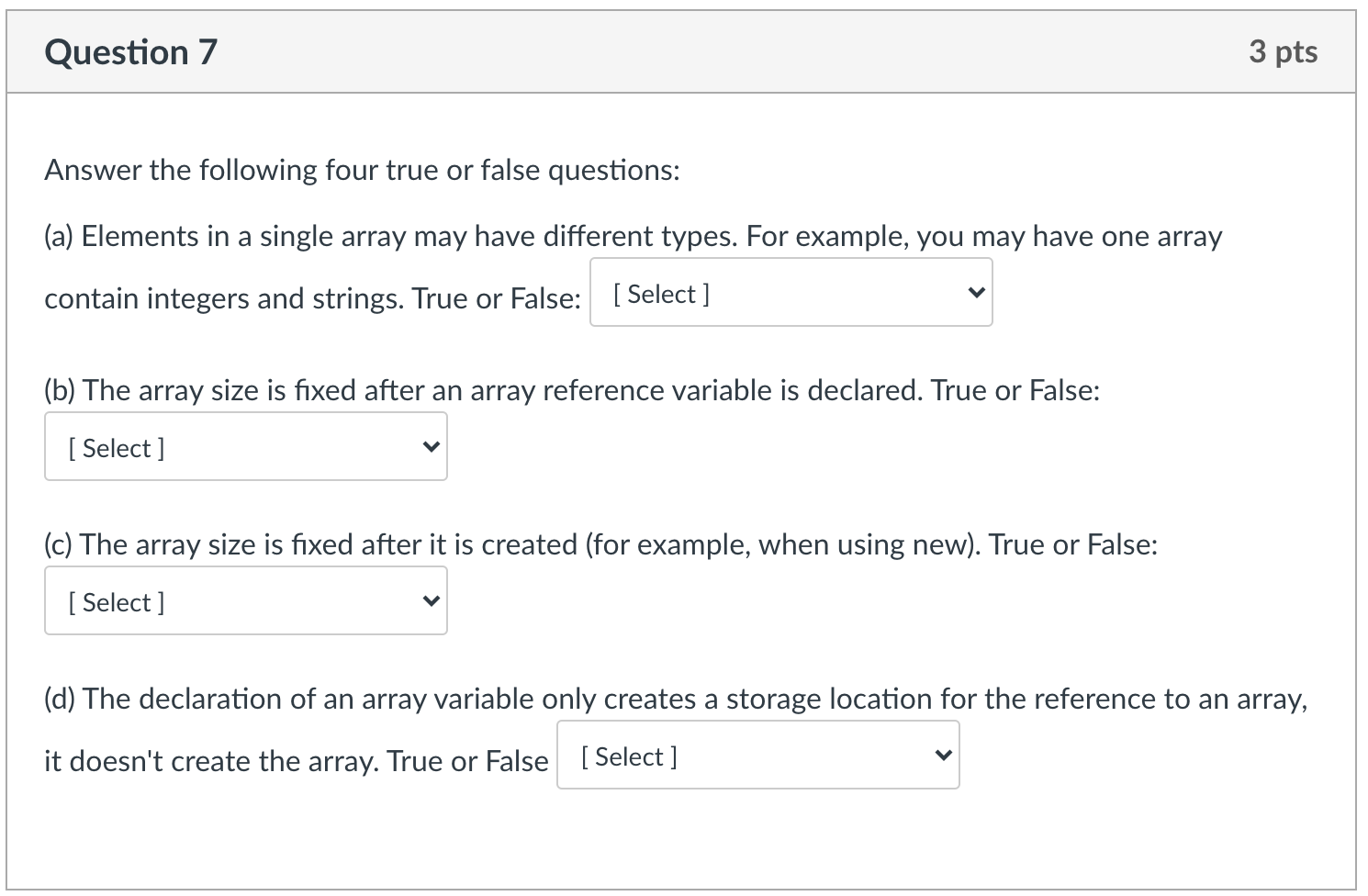This screenshot has height=896, width=1368.
Task: Open the answer dropdown for question (b)
Action: 244,446
